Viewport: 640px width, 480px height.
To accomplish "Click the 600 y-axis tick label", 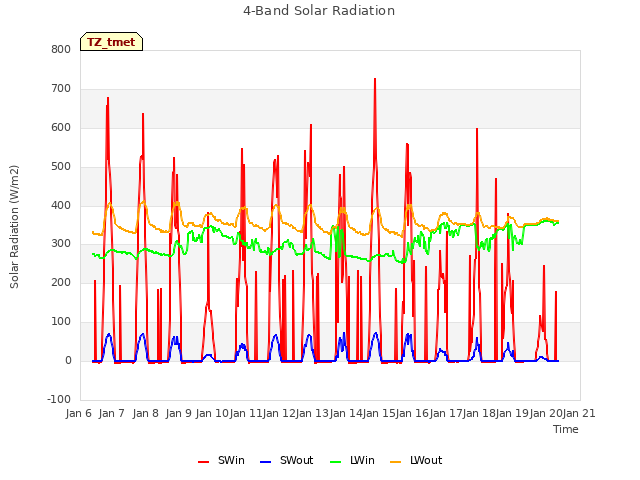I will 61,127.
